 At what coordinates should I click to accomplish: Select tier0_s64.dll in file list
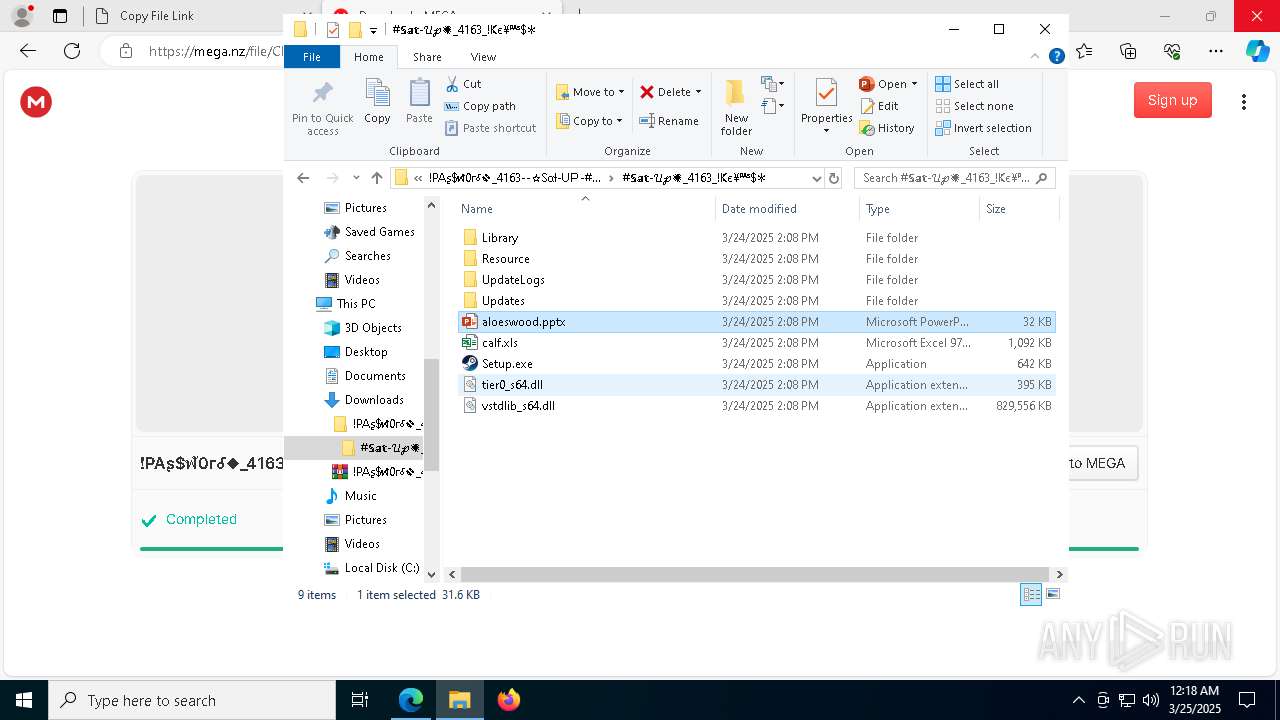(757, 385)
